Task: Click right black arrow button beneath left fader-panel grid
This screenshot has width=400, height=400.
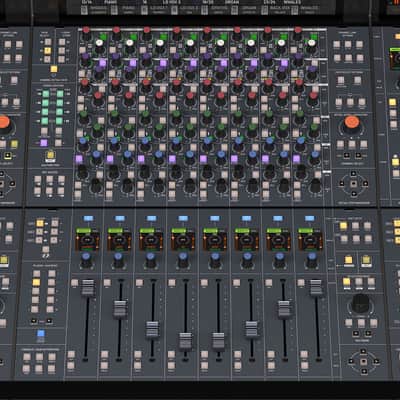Action: click(x=49, y=321)
